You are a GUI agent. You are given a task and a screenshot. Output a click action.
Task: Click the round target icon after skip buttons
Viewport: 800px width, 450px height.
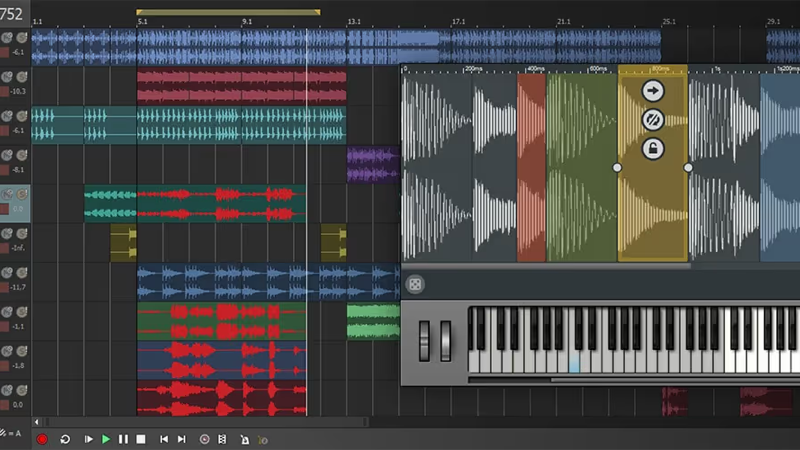[x=204, y=439]
